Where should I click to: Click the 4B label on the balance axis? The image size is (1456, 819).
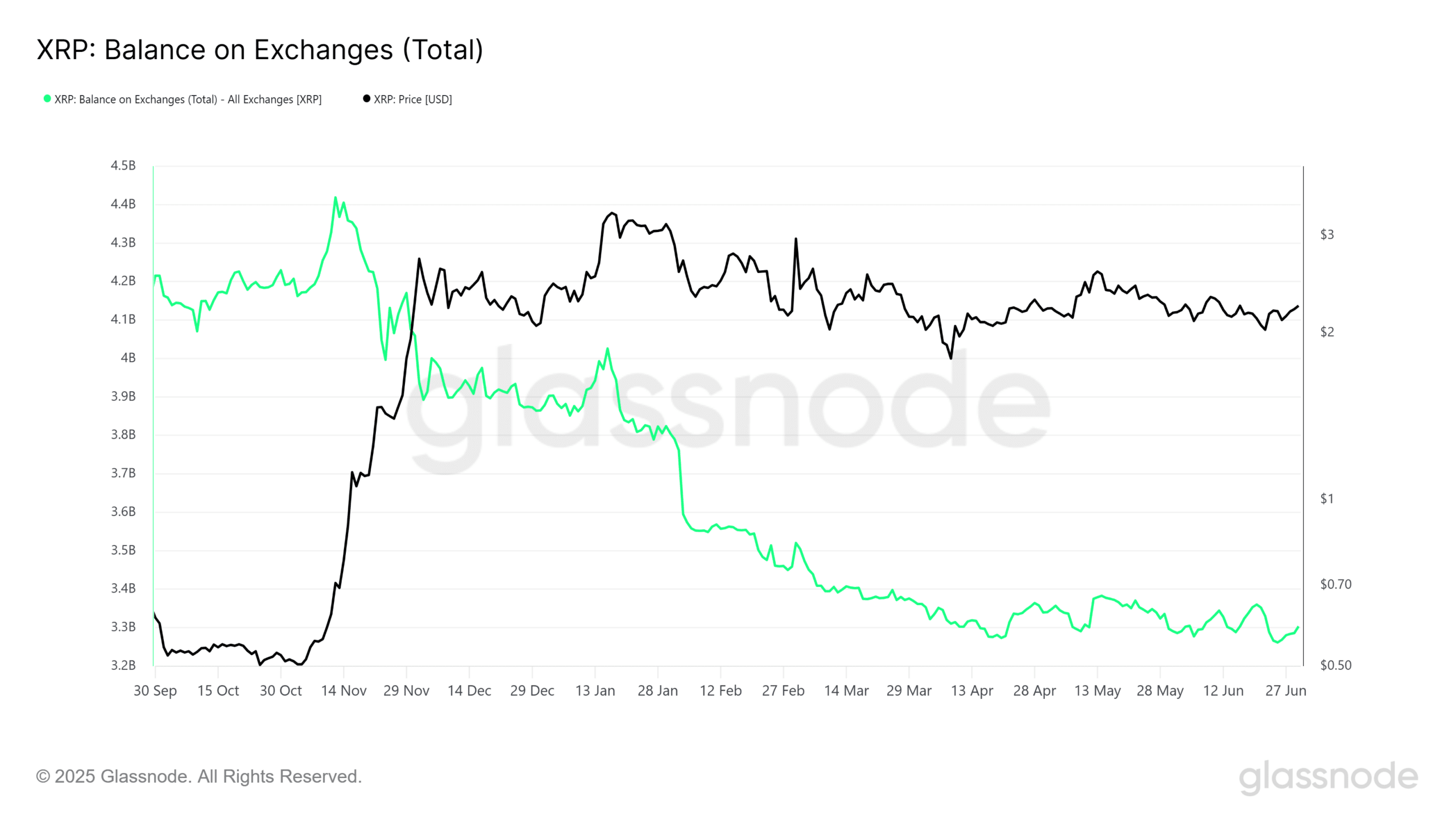pos(128,358)
